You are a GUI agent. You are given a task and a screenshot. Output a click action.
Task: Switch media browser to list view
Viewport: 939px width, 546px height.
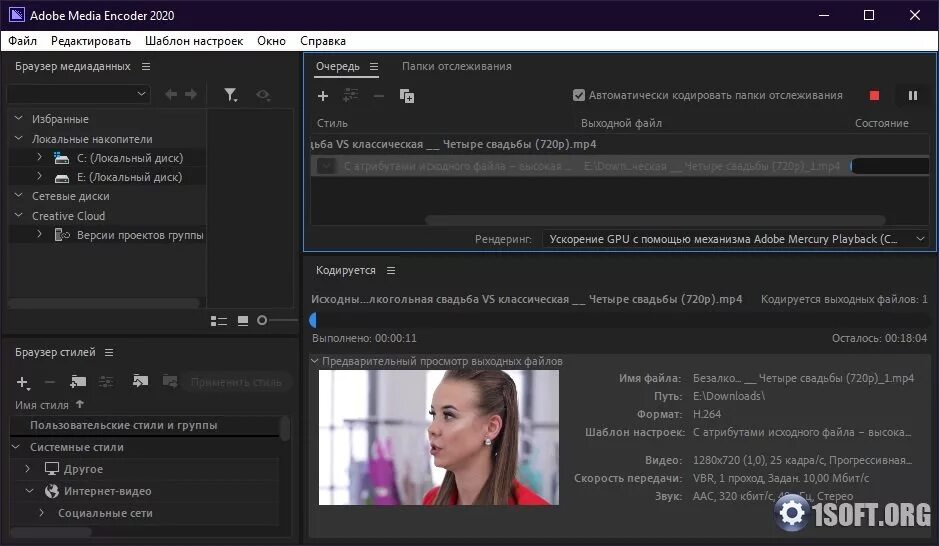coord(219,321)
